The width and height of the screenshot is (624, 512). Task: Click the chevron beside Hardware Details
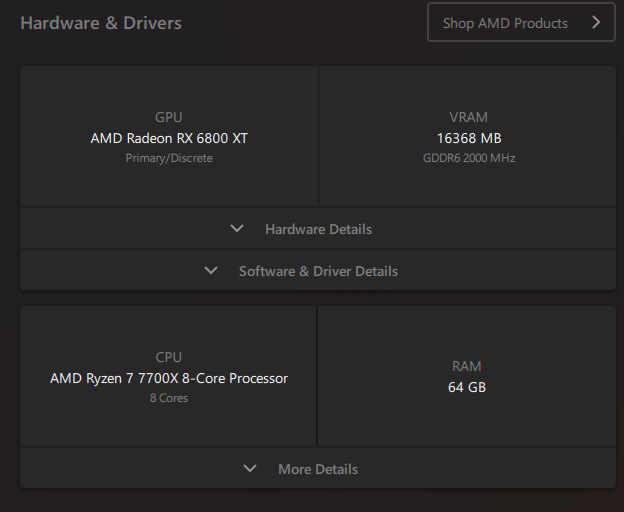[x=237, y=229]
